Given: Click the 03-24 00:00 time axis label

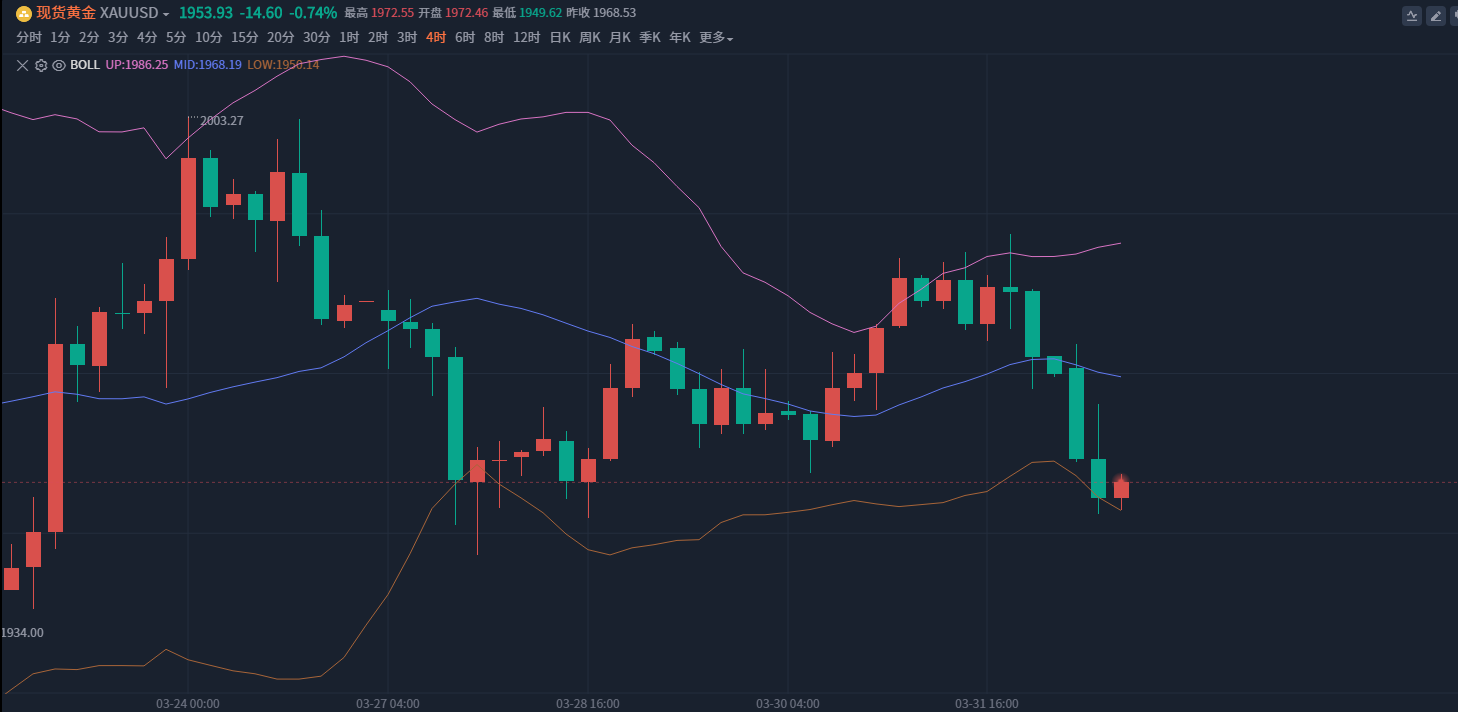Looking at the screenshot, I should pos(188,704).
